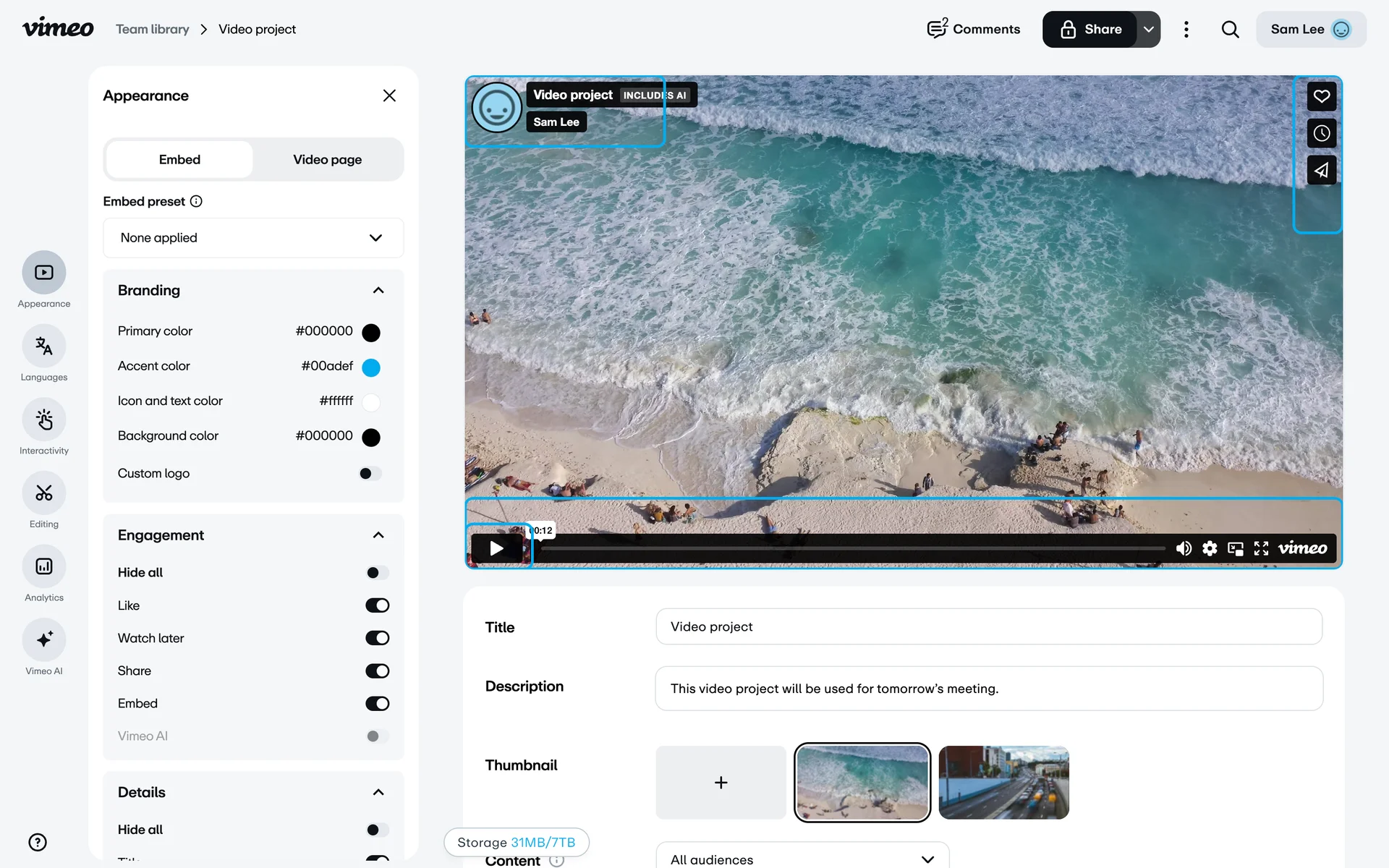The image size is (1389, 868).
Task: Click the heart like icon on video
Action: [x=1321, y=96]
